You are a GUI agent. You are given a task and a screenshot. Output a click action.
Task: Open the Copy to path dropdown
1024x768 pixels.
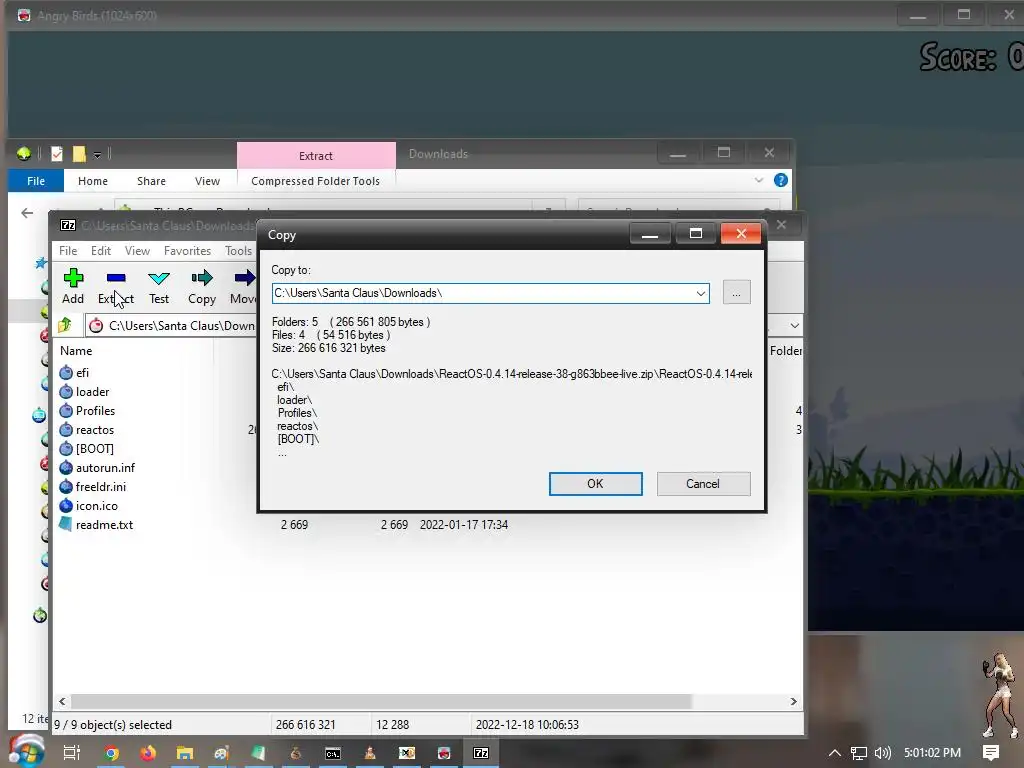[x=701, y=293]
